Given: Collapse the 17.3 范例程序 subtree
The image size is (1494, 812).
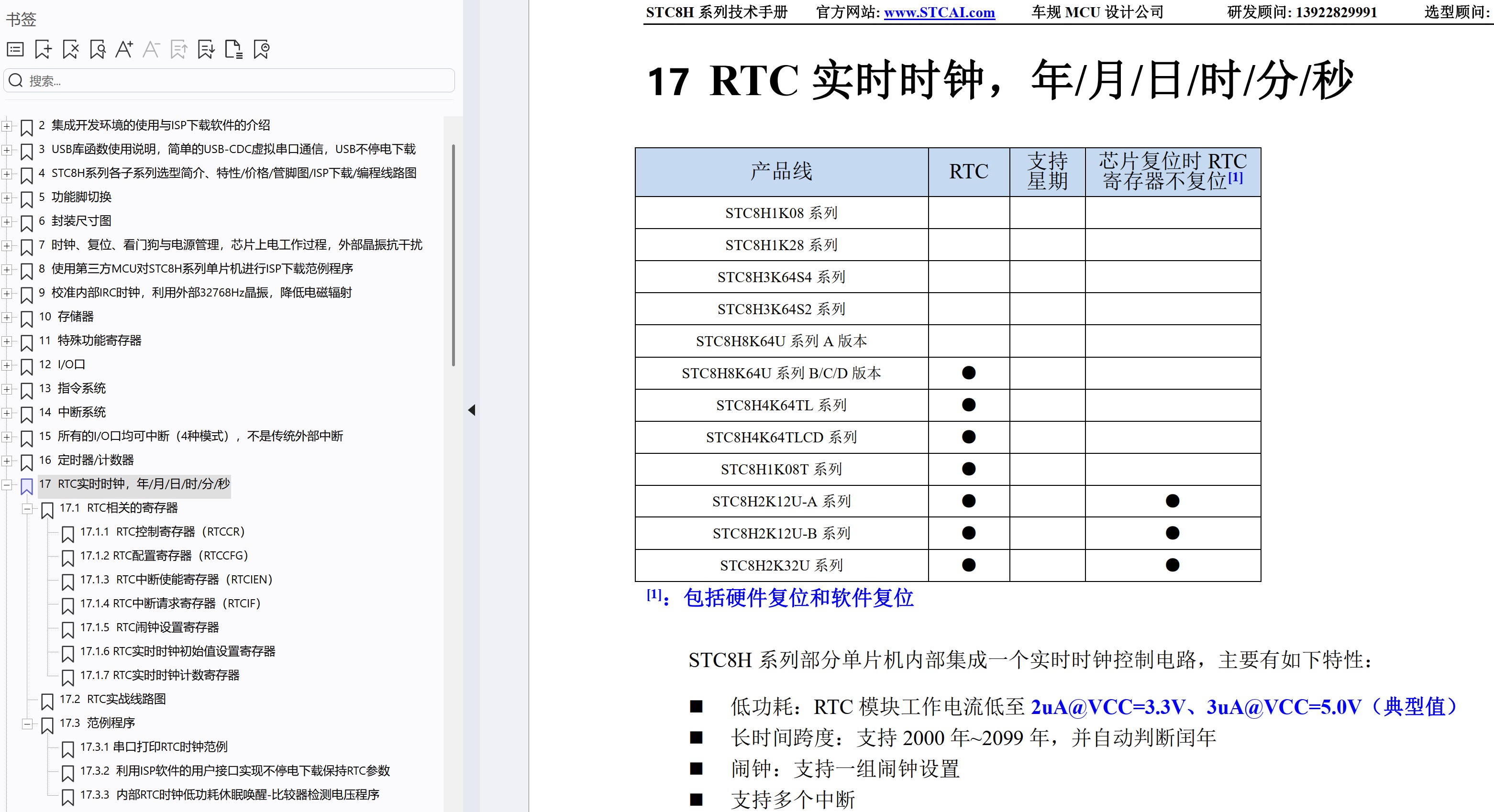Looking at the screenshot, I should 27,724.
